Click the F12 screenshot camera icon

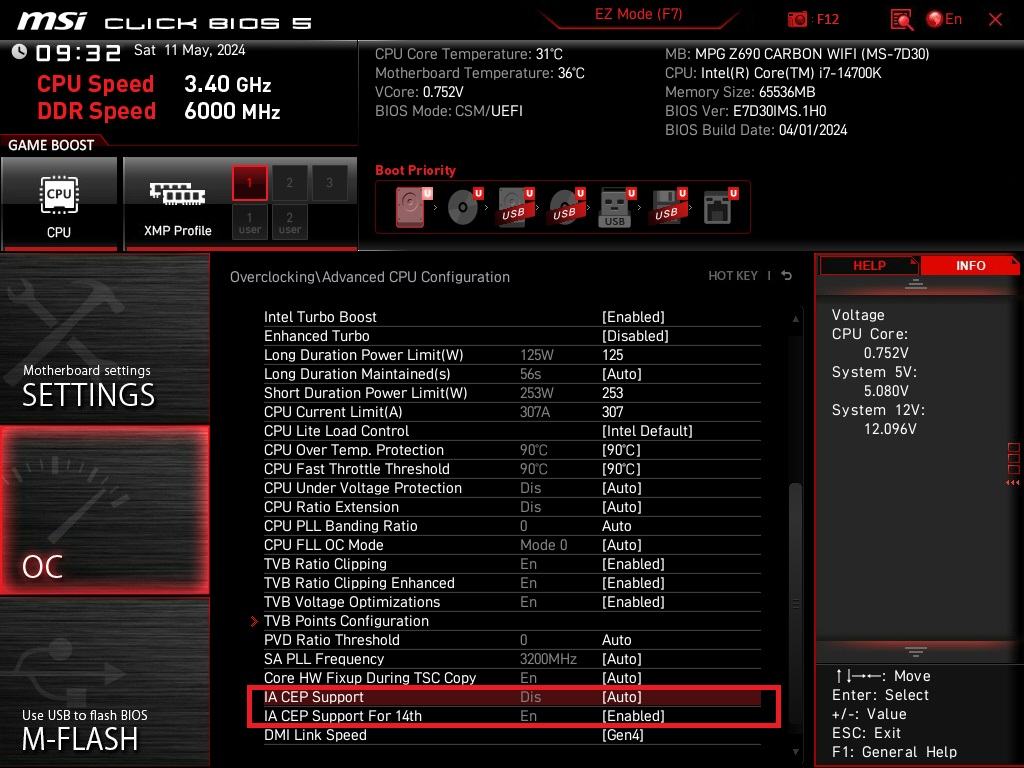[797, 19]
